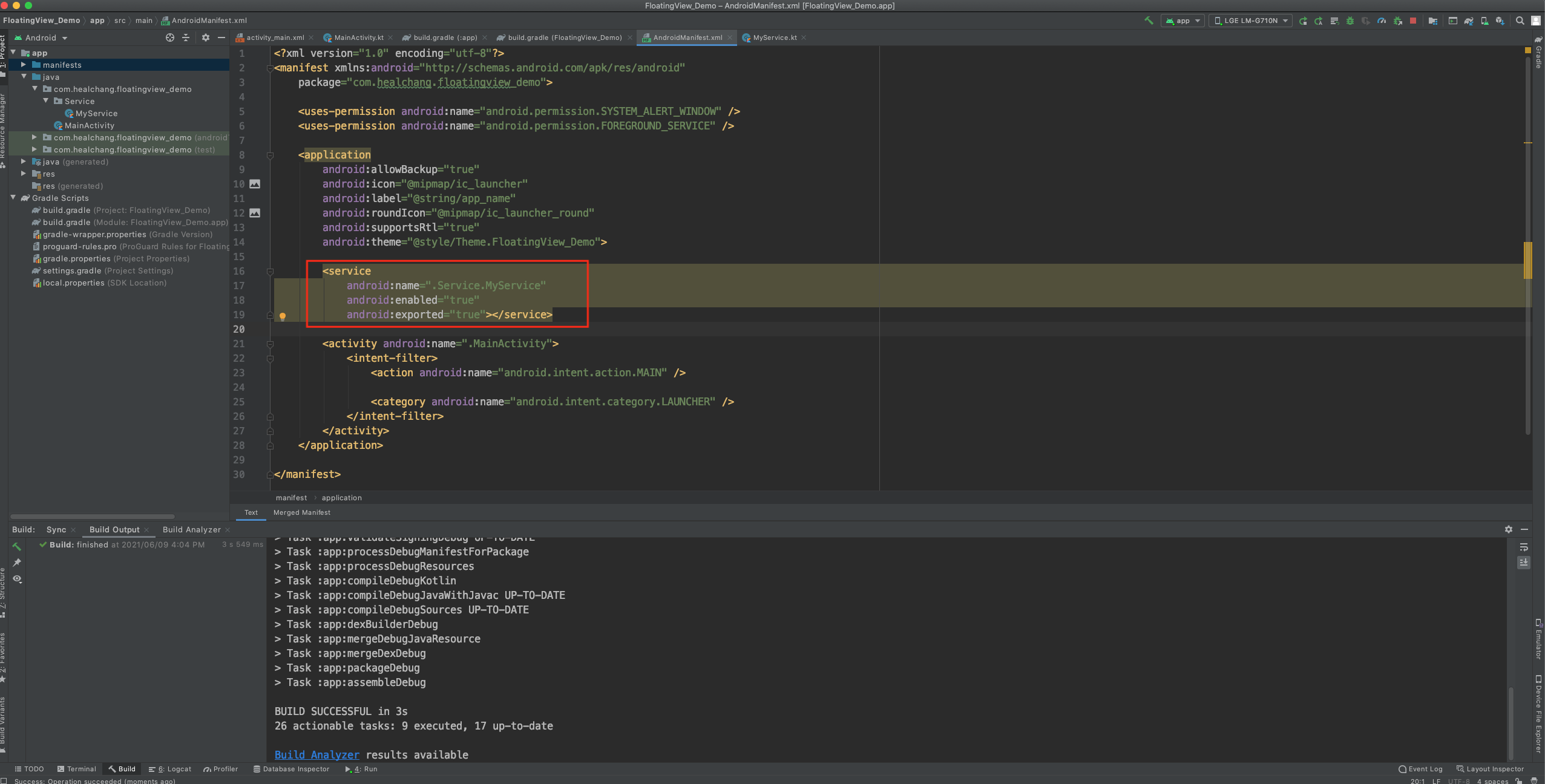This screenshot has width=1545, height=784.
Task: Switch to the MyService.kt editor tab
Action: pyautogui.click(x=774, y=38)
